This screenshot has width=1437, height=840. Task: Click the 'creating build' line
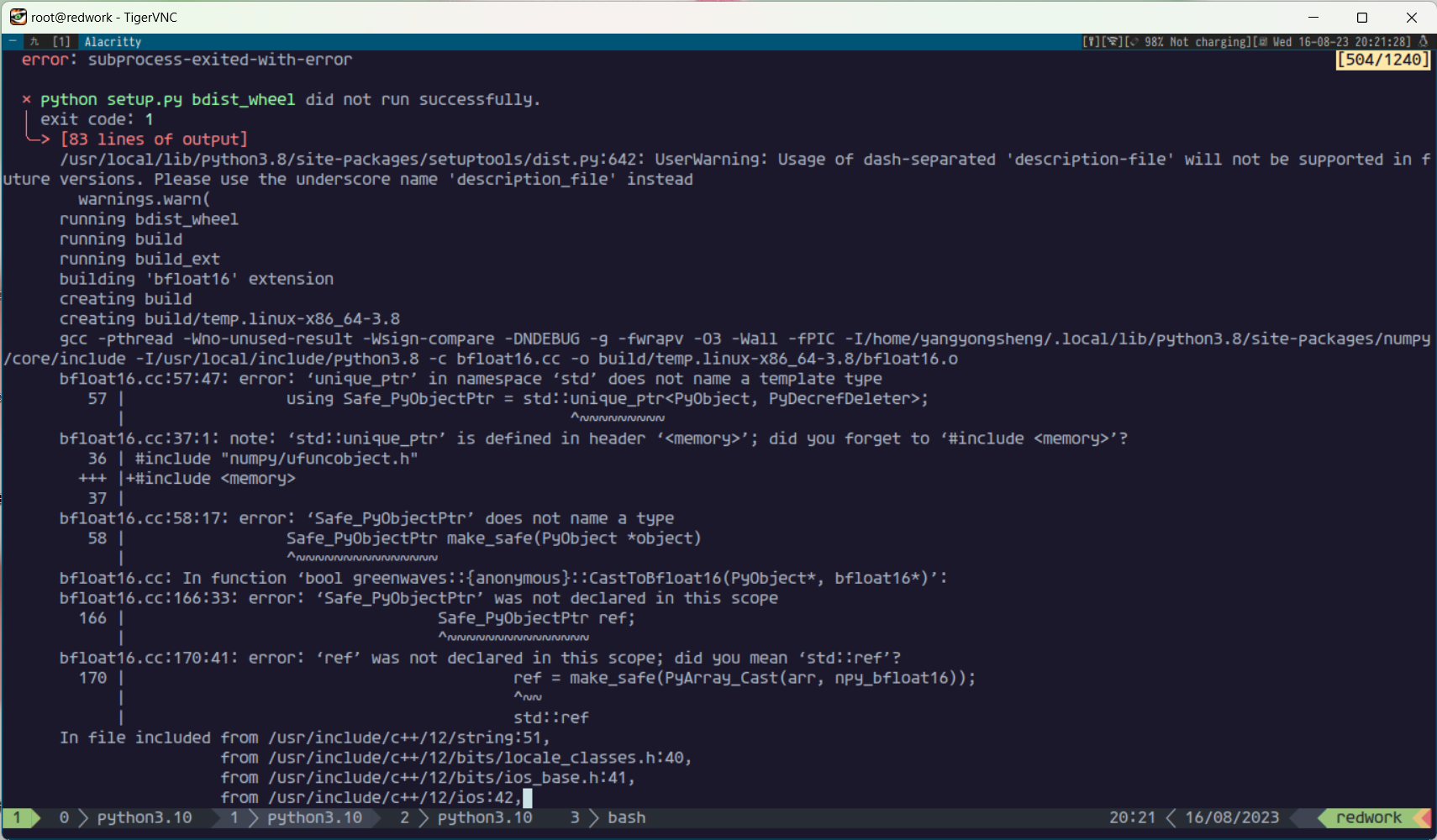pos(125,299)
